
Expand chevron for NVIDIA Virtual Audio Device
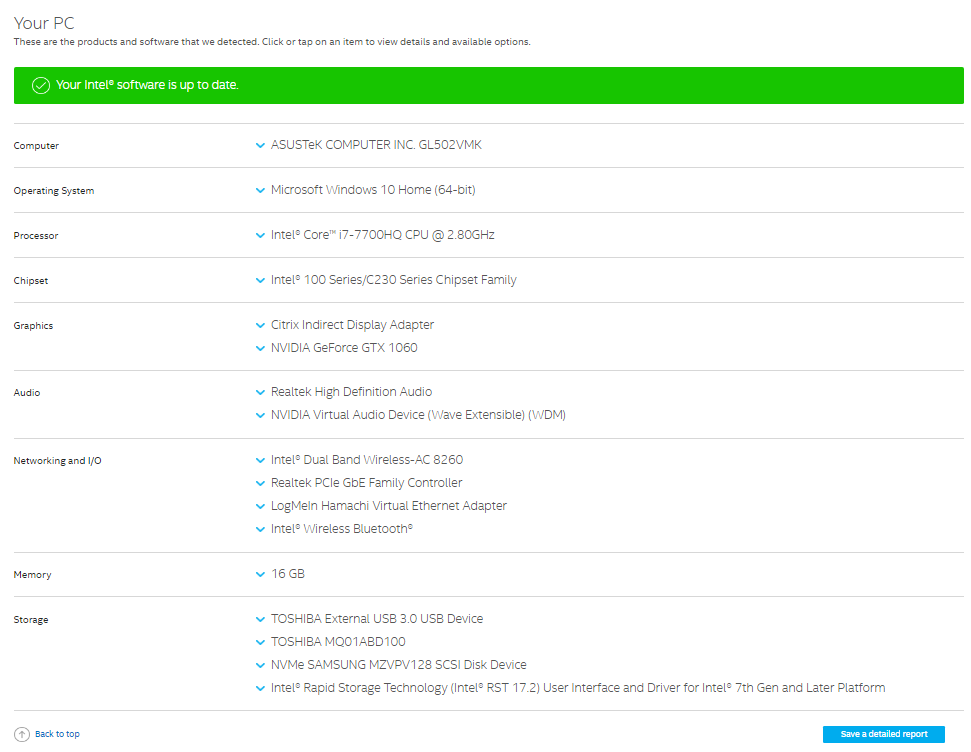pyautogui.click(x=260, y=415)
